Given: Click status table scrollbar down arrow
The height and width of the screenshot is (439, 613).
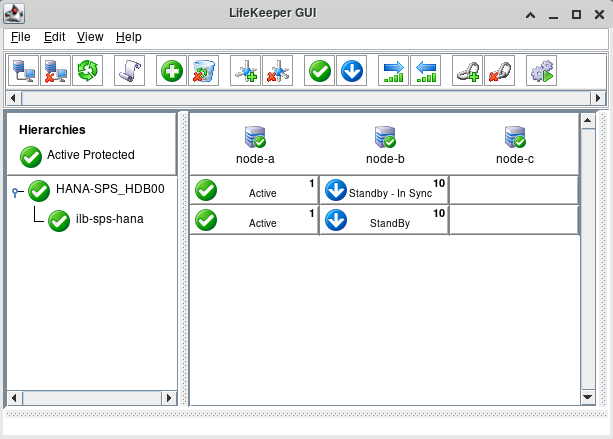Looking at the screenshot, I should [588, 397].
